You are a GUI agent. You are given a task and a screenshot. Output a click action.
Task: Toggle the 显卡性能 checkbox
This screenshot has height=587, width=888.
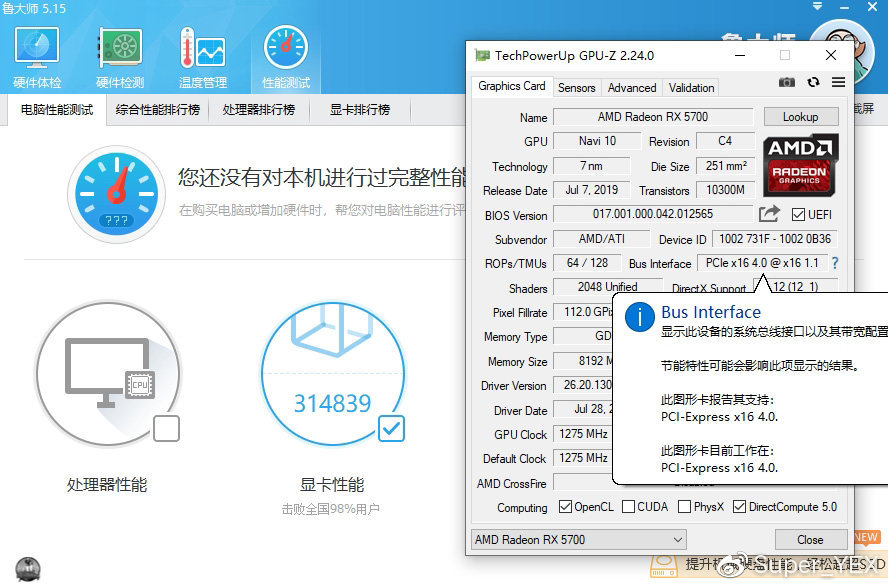(x=391, y=429)
